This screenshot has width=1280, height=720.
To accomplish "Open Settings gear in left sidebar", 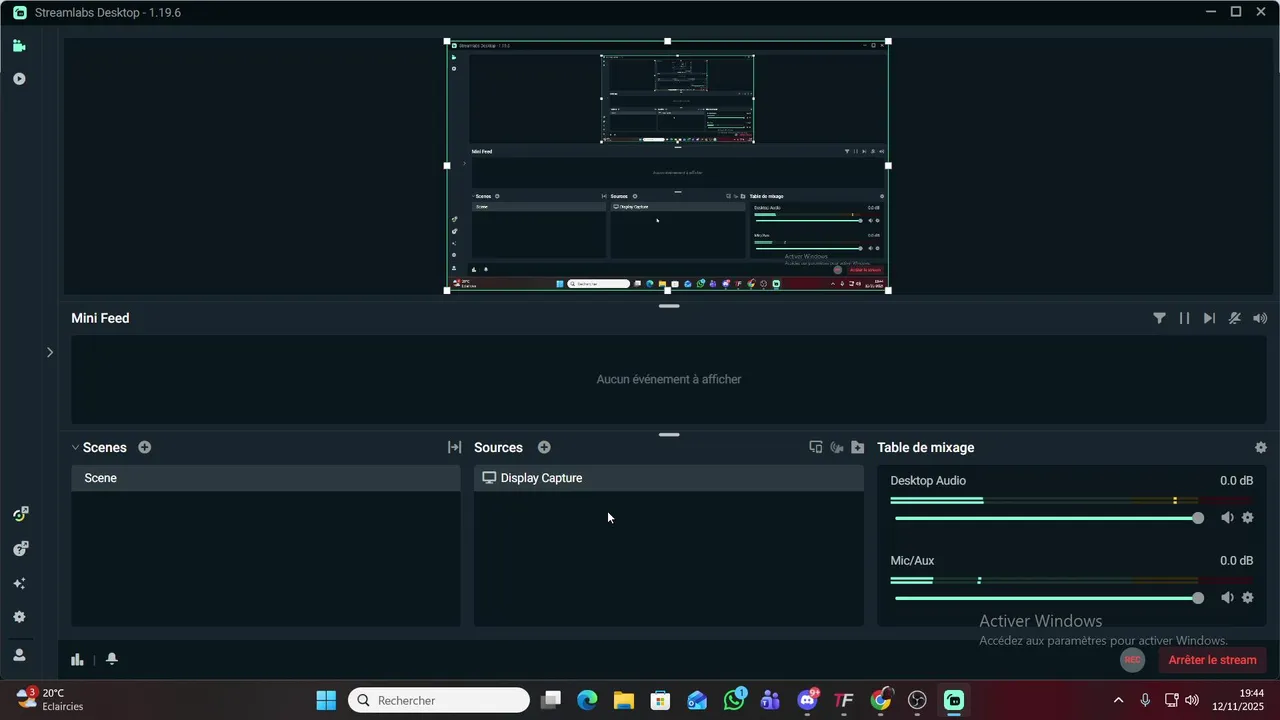I will pos(19,617).
